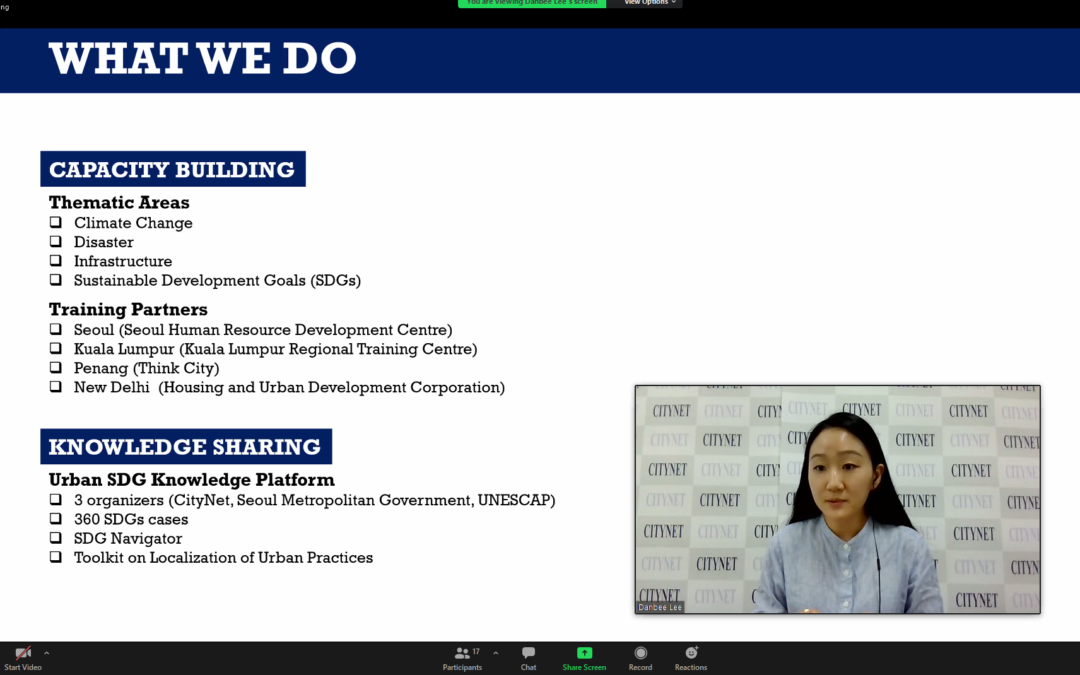Click the "3 organizers" bullet line
This screenshot has width=1080, height=675.
[315, 500]
